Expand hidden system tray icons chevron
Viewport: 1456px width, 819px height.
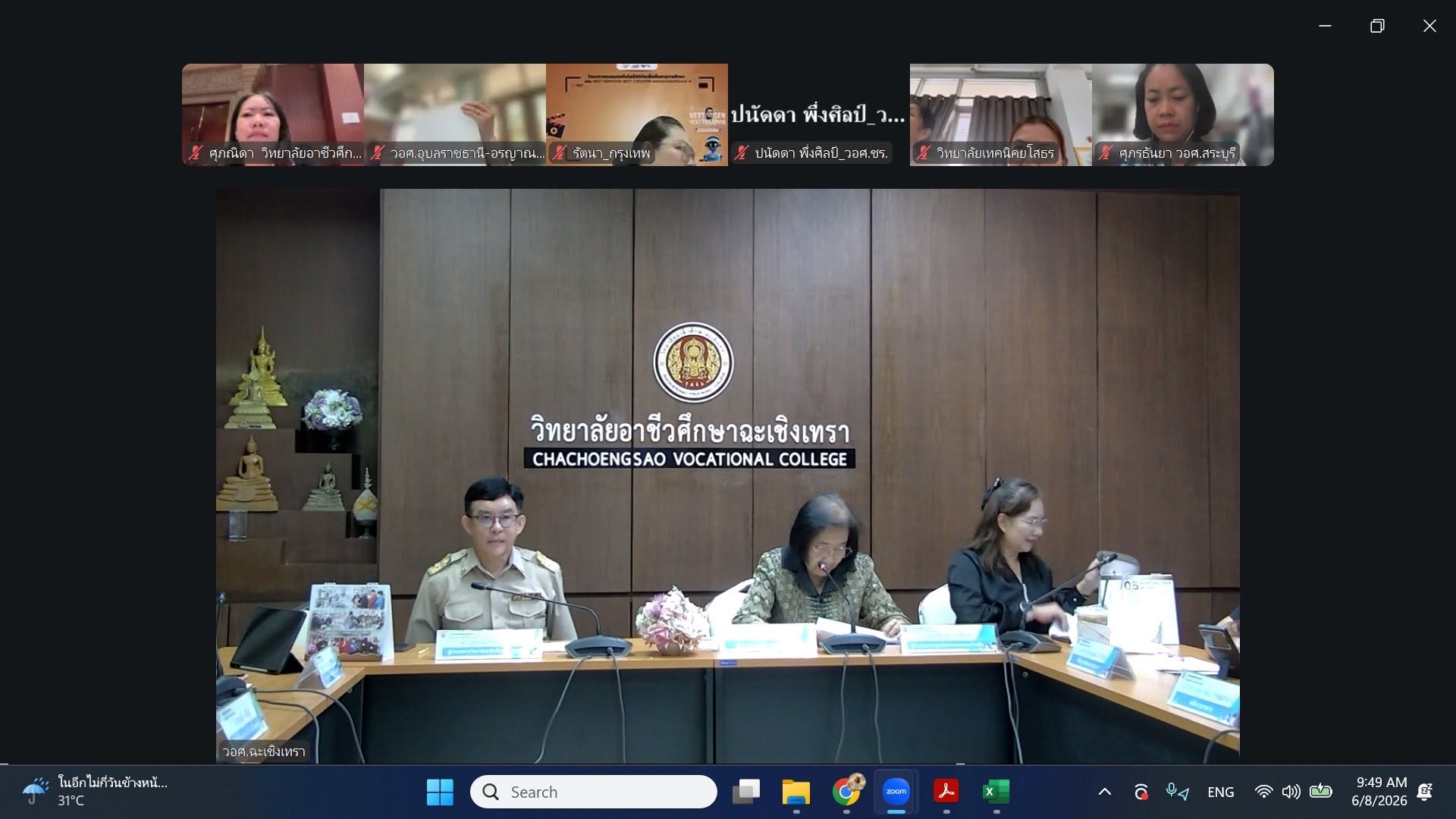(x=1105, y=792)
